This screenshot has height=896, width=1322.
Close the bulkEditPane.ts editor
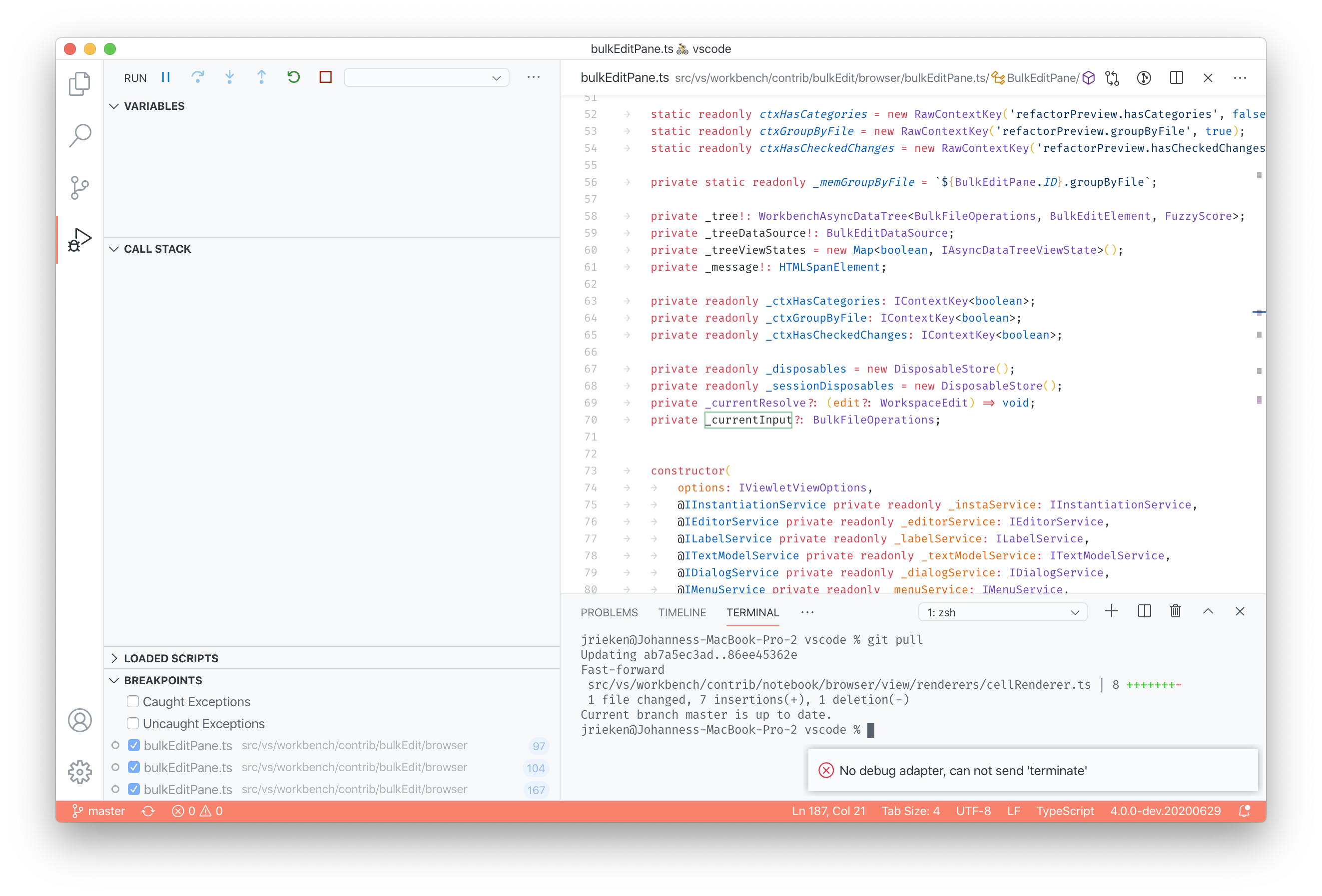1208,78
